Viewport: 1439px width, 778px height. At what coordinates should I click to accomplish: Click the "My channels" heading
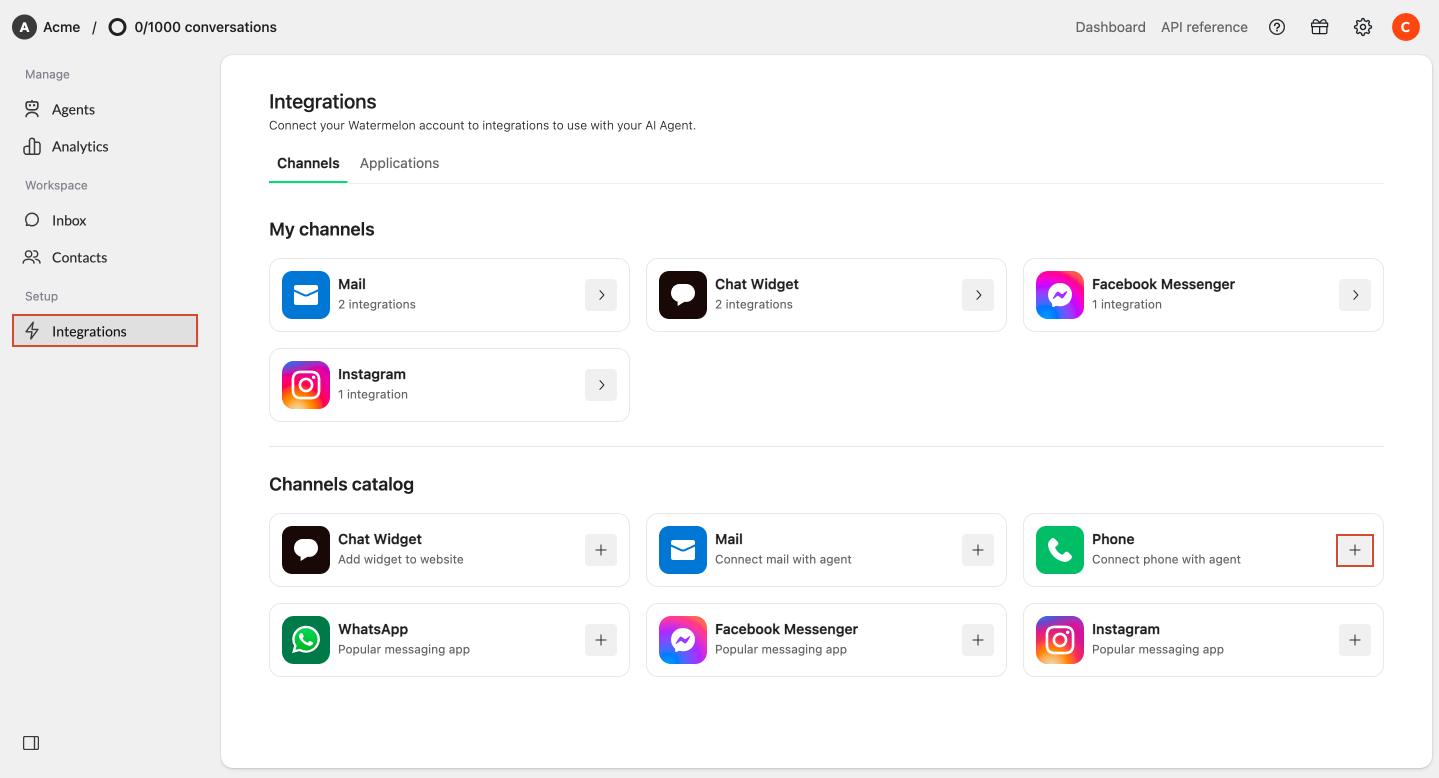322,229
